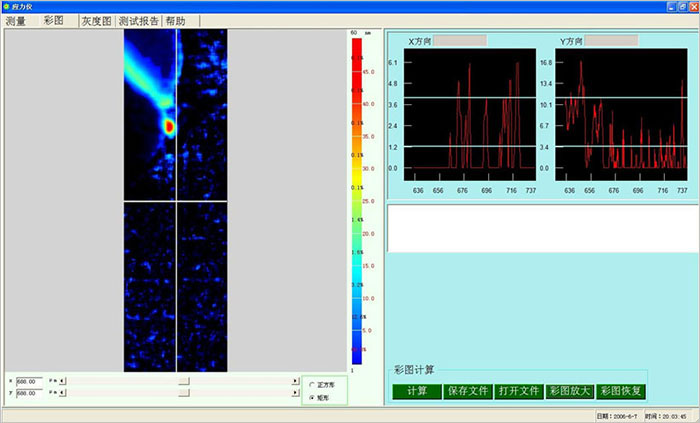
Task: Open the 测量 menu
Action: [x=16, y=21]
